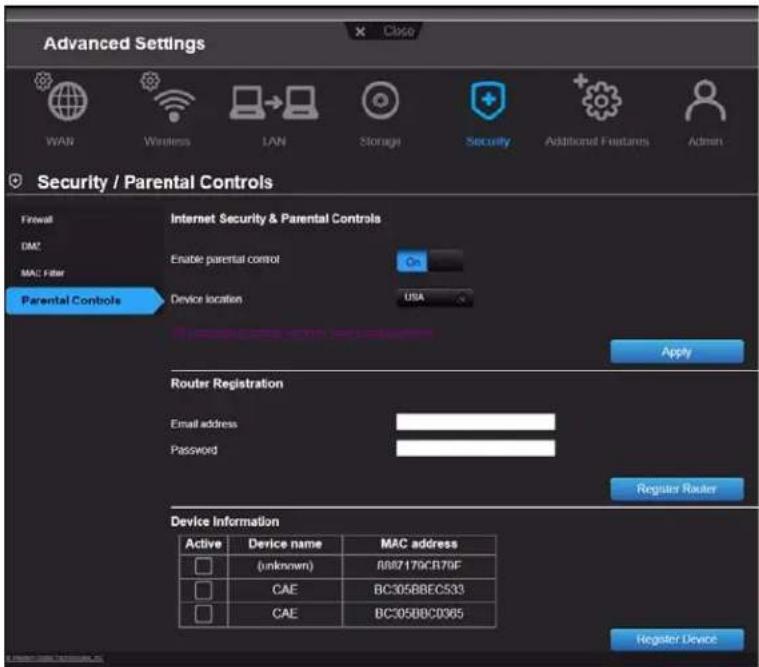Click the Wireless label in top navigation
Viewport: 759px width, 667px height.
click(x=167, y=141)
